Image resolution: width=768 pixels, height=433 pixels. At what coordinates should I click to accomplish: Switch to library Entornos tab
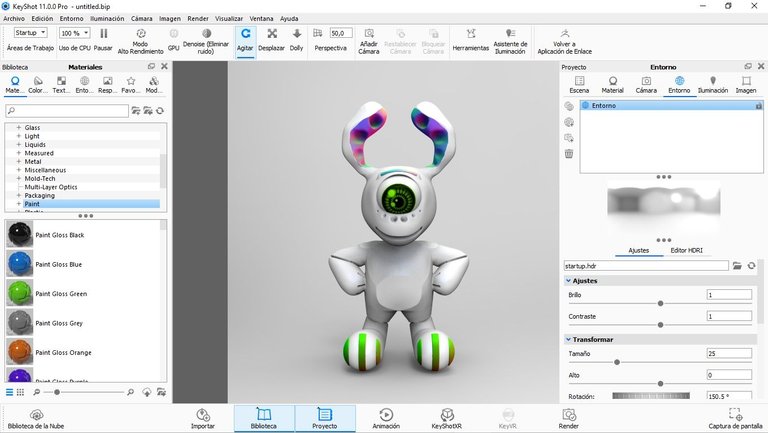pos(84,85)
